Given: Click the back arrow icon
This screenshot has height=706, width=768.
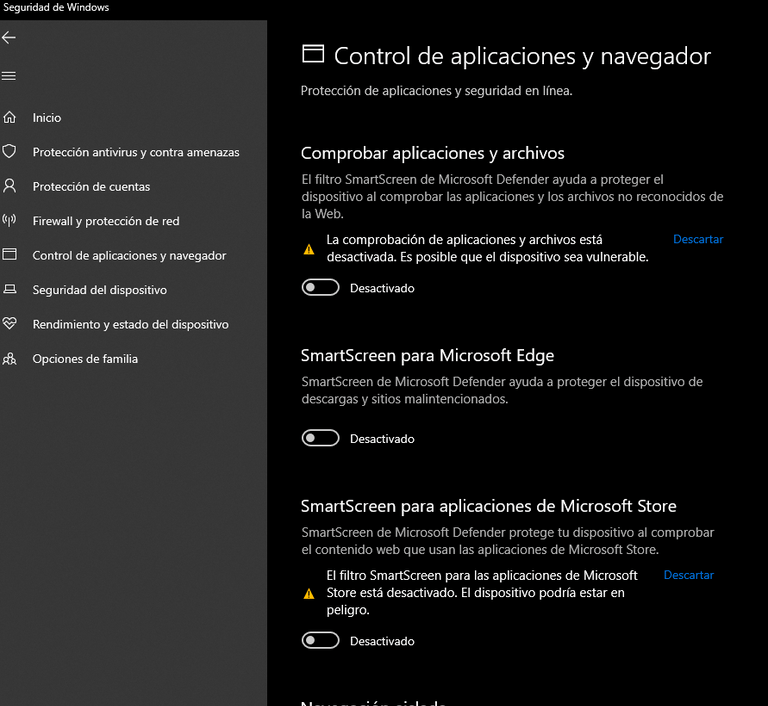Looking at the screenshot, I should (x=10, y=38).
